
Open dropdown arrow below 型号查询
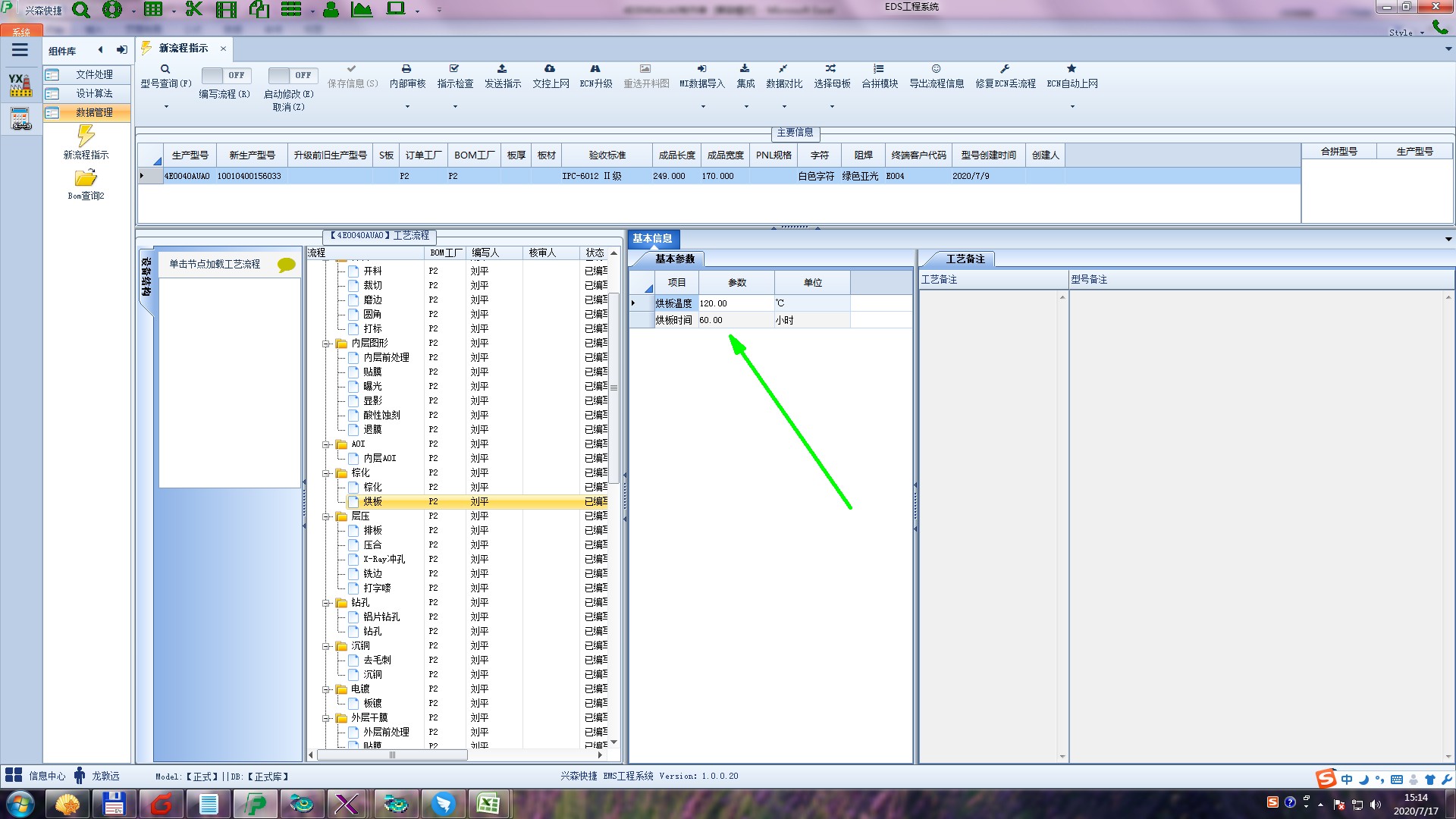[166, 106]
